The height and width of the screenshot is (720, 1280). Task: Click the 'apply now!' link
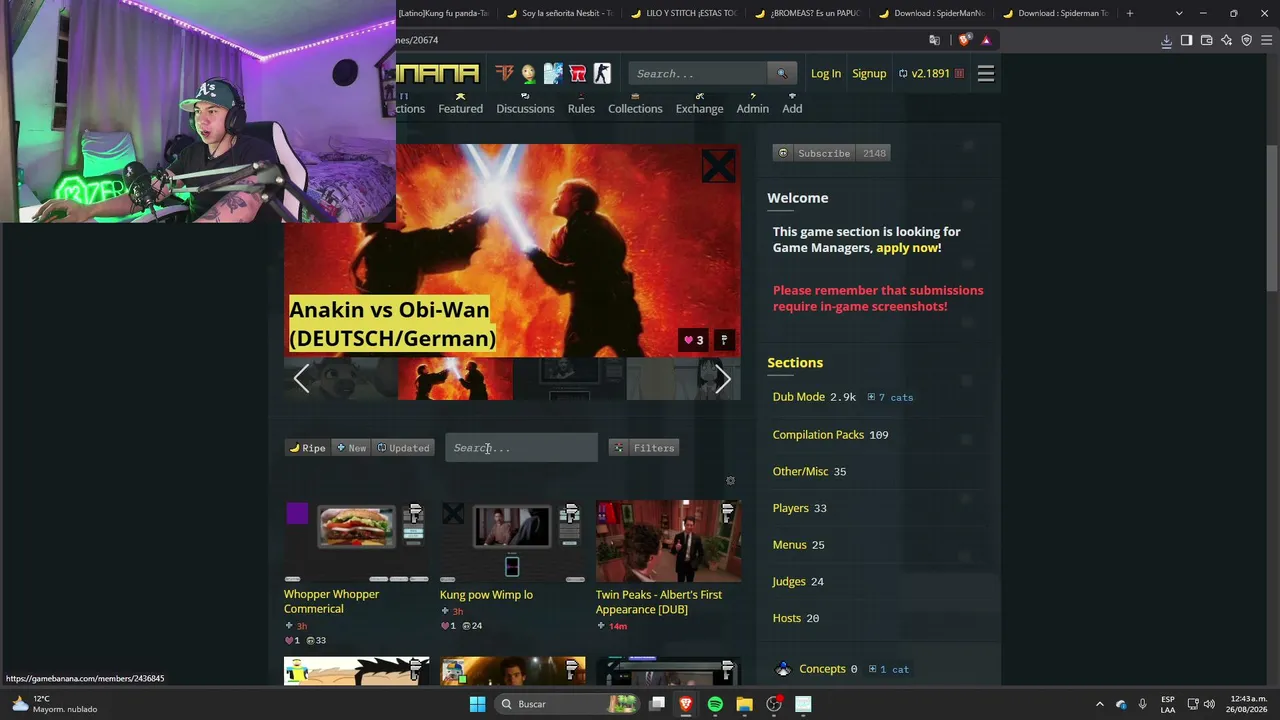[908, 248]
